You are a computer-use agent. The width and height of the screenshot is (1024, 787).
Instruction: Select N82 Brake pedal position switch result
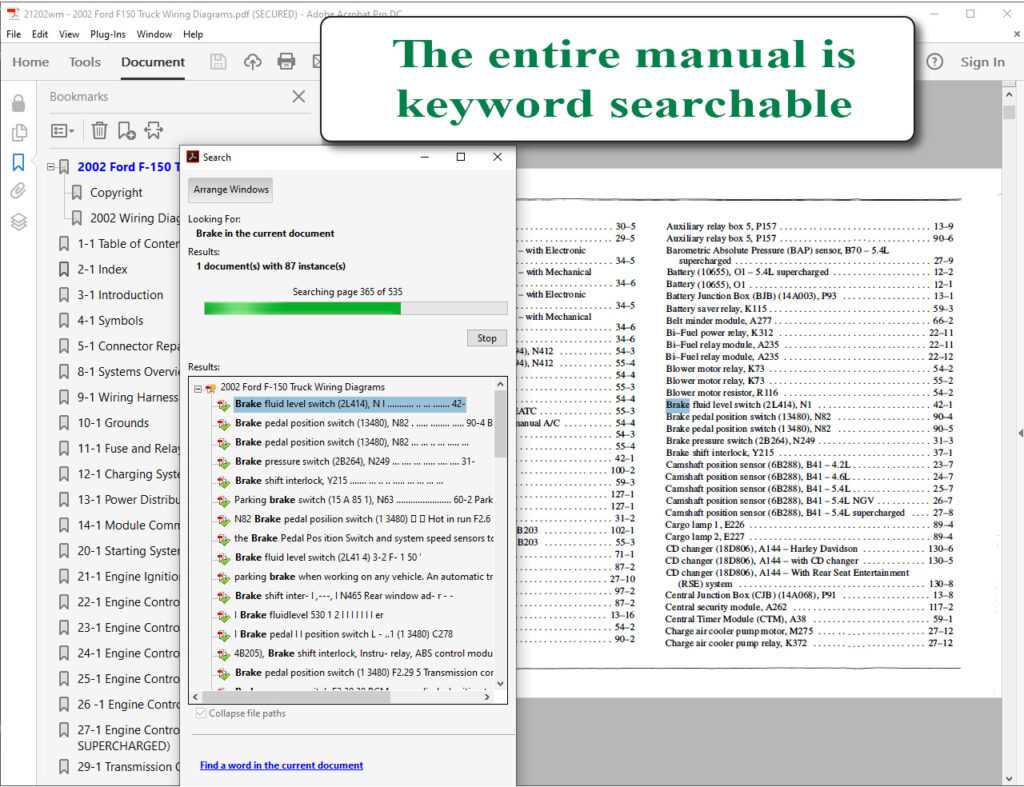(x=362, y=519)
